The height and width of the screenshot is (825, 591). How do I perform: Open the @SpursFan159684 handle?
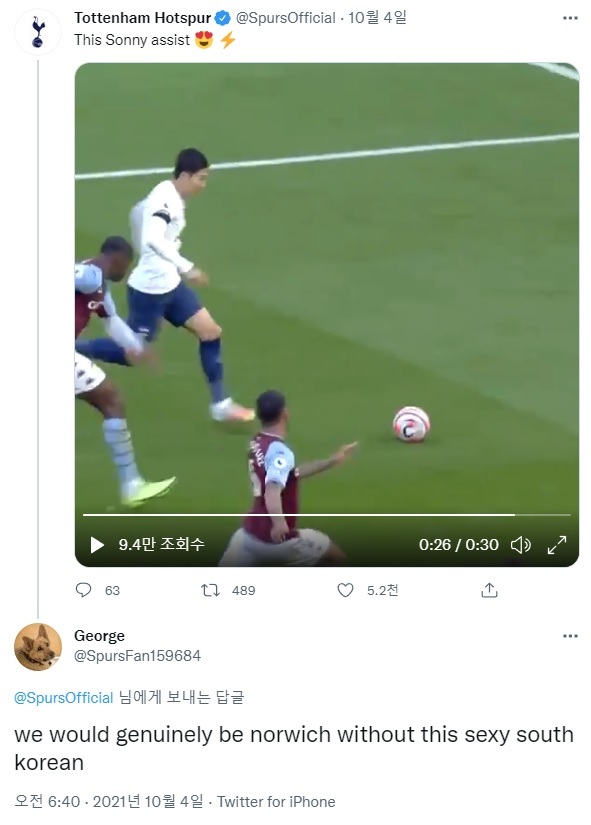137,656
